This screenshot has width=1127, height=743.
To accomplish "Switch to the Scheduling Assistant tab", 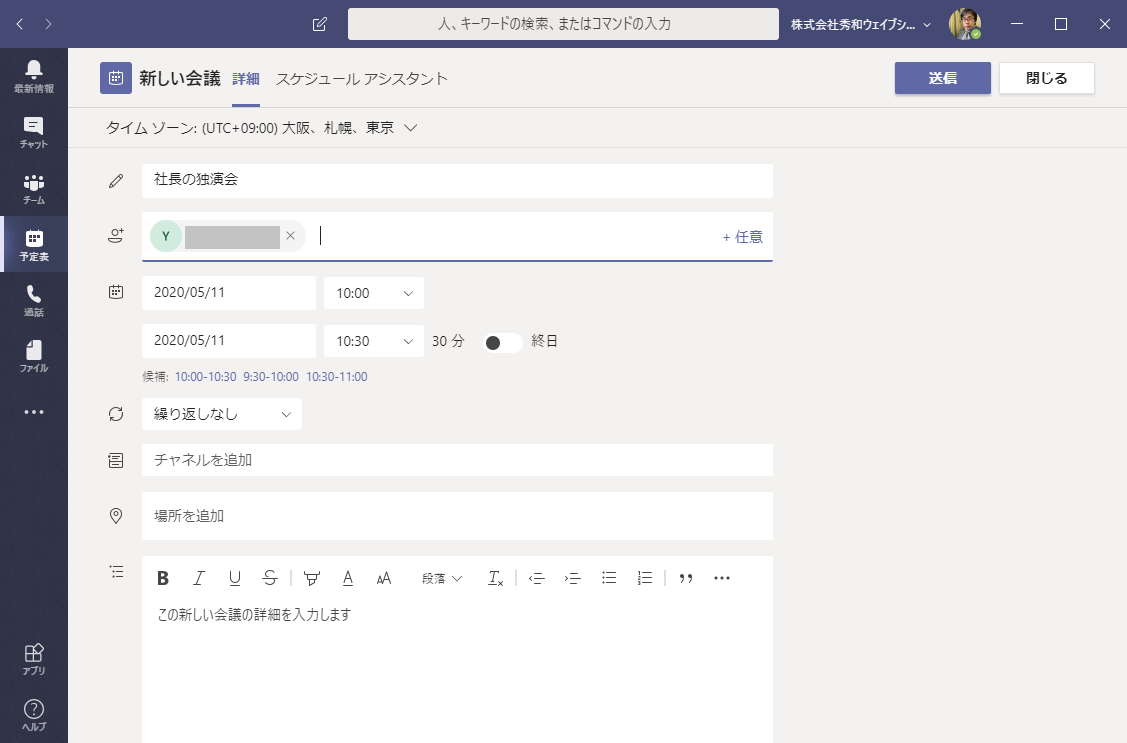I will coord(361,78).
